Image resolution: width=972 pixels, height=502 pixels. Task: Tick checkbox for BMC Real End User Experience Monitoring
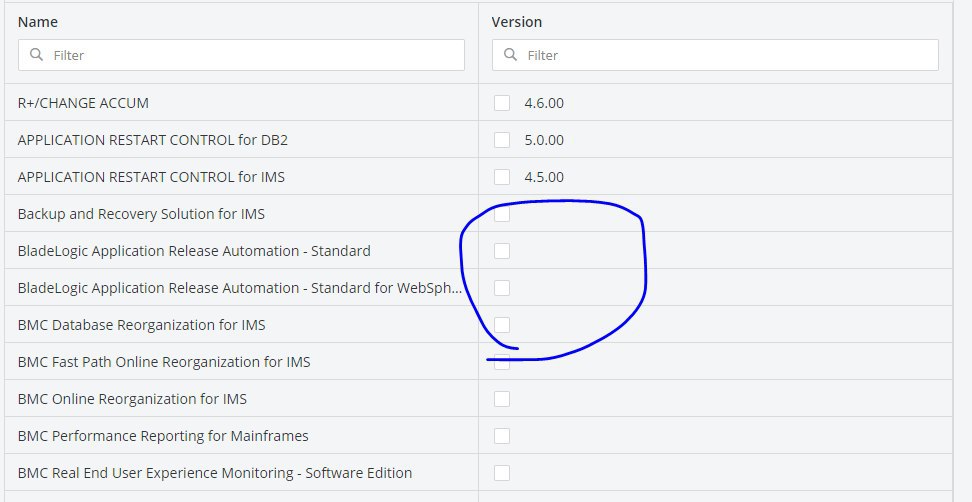pyautogui.click(x=502, y=473)
